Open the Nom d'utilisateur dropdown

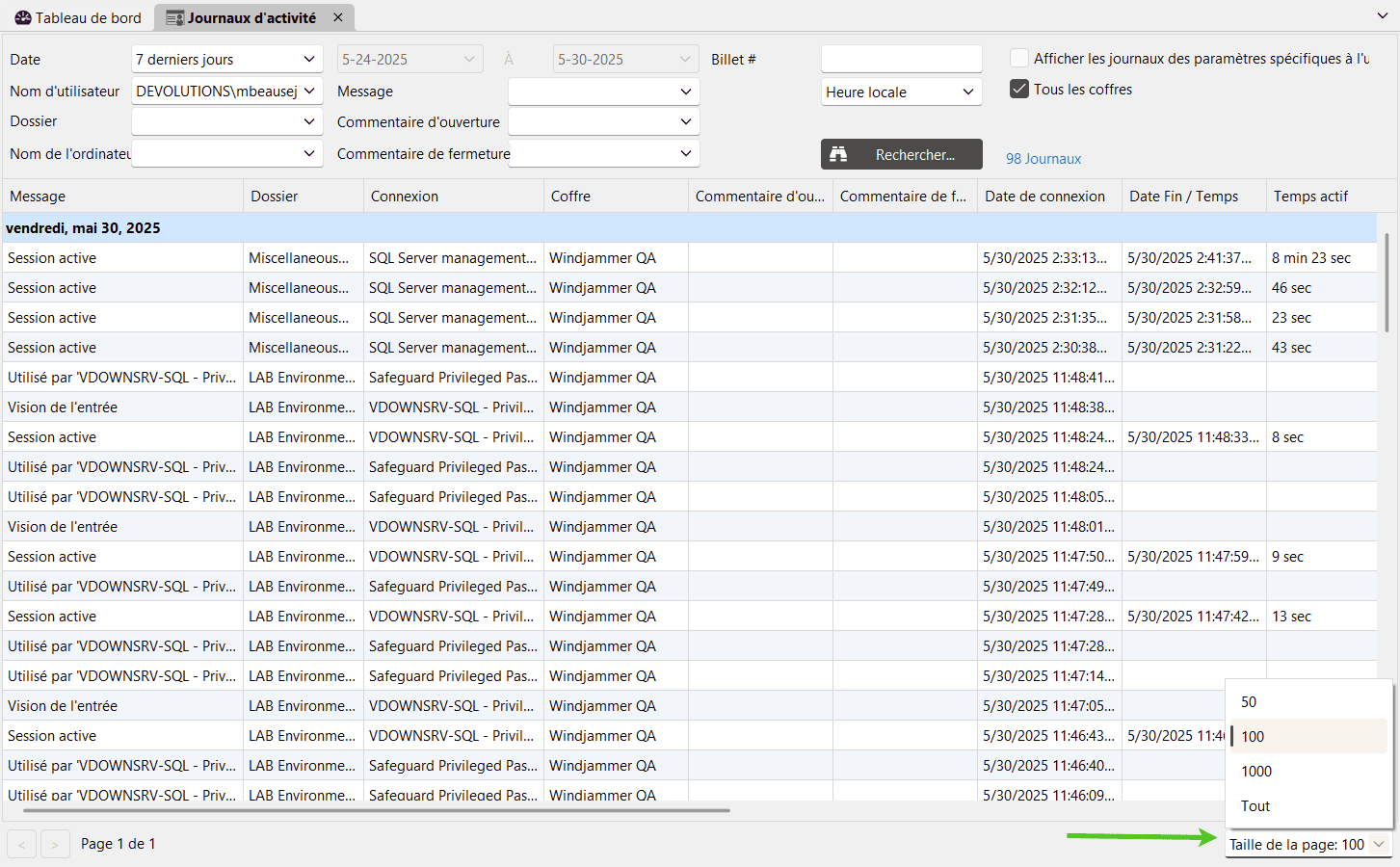click(x=309, y=91)
